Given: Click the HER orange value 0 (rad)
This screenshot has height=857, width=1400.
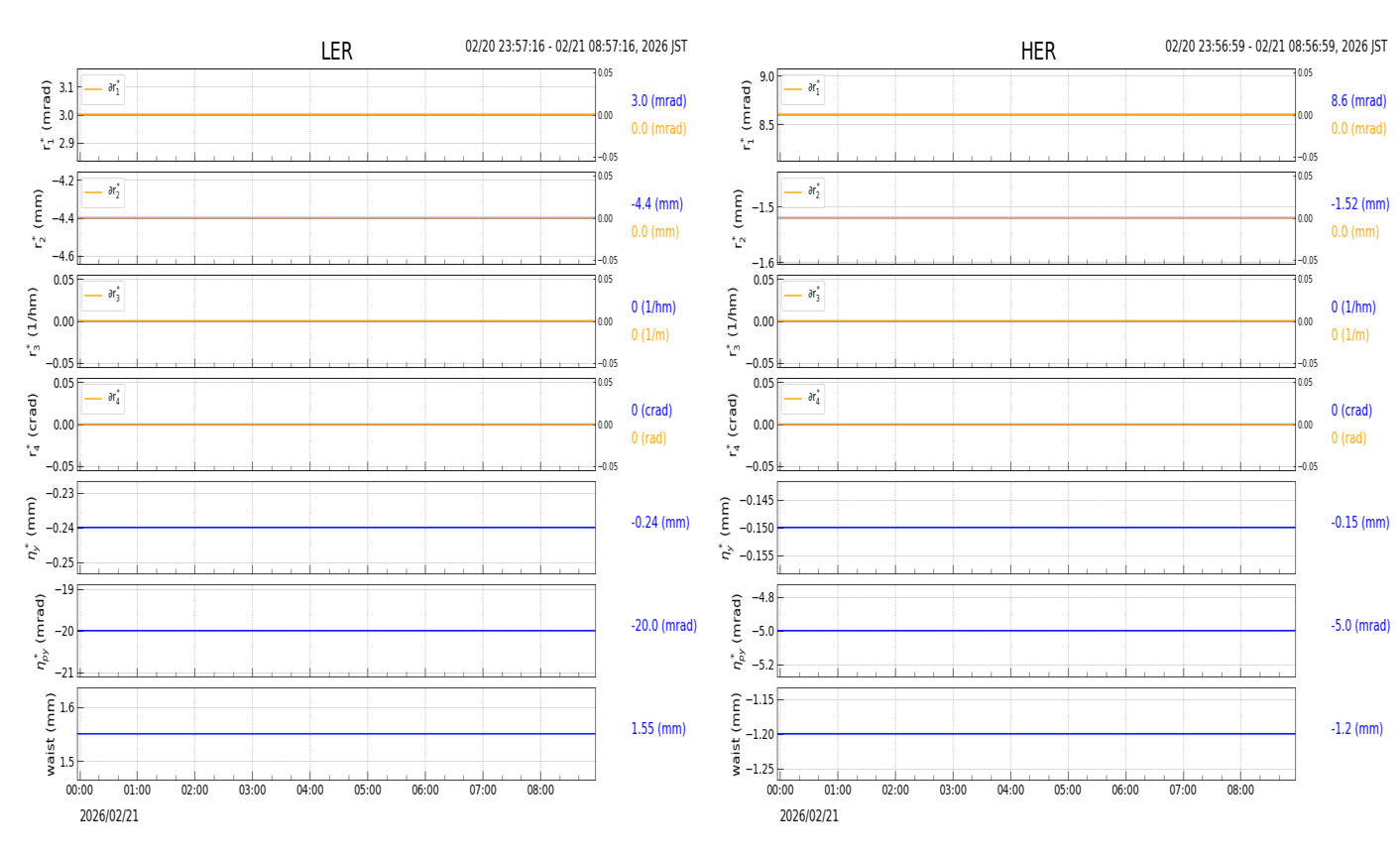Looking at the screenshot, I should (x=1348, y=438).
